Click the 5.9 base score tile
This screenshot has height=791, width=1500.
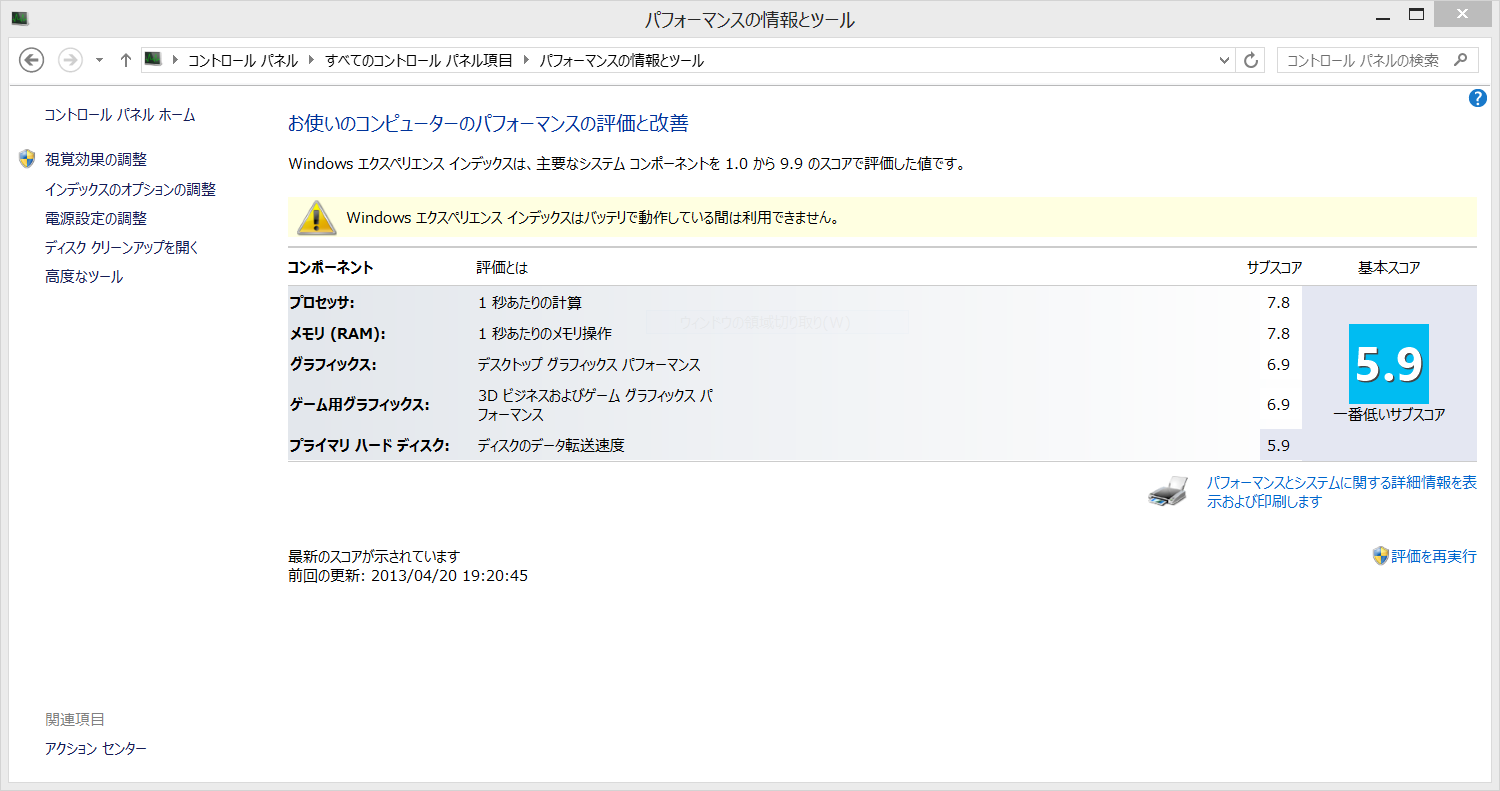pos(1389,364)
